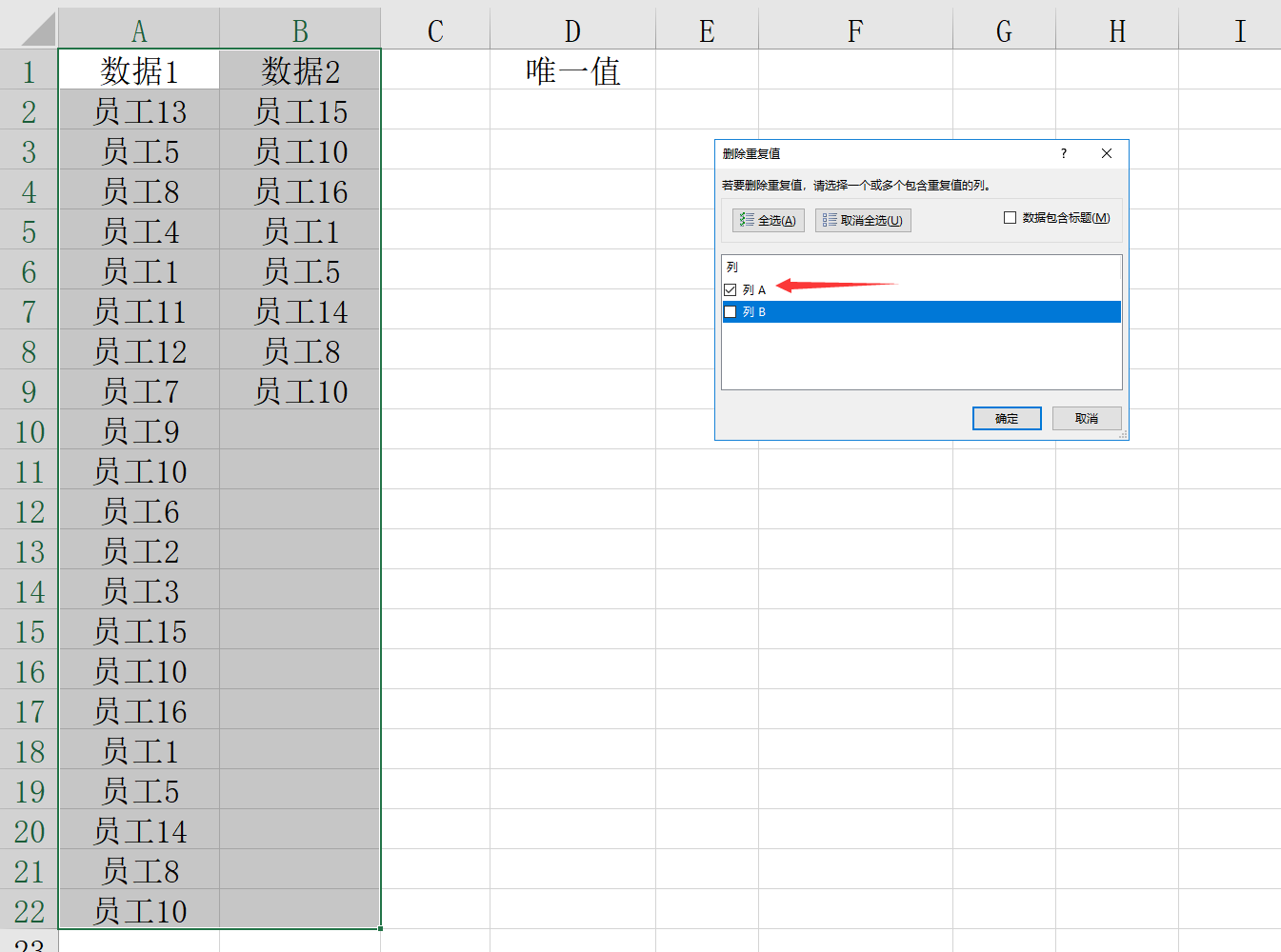This screenshot has width=1281, height=952.
Task: Select row 22 header
Action: [x=29, y=910]
